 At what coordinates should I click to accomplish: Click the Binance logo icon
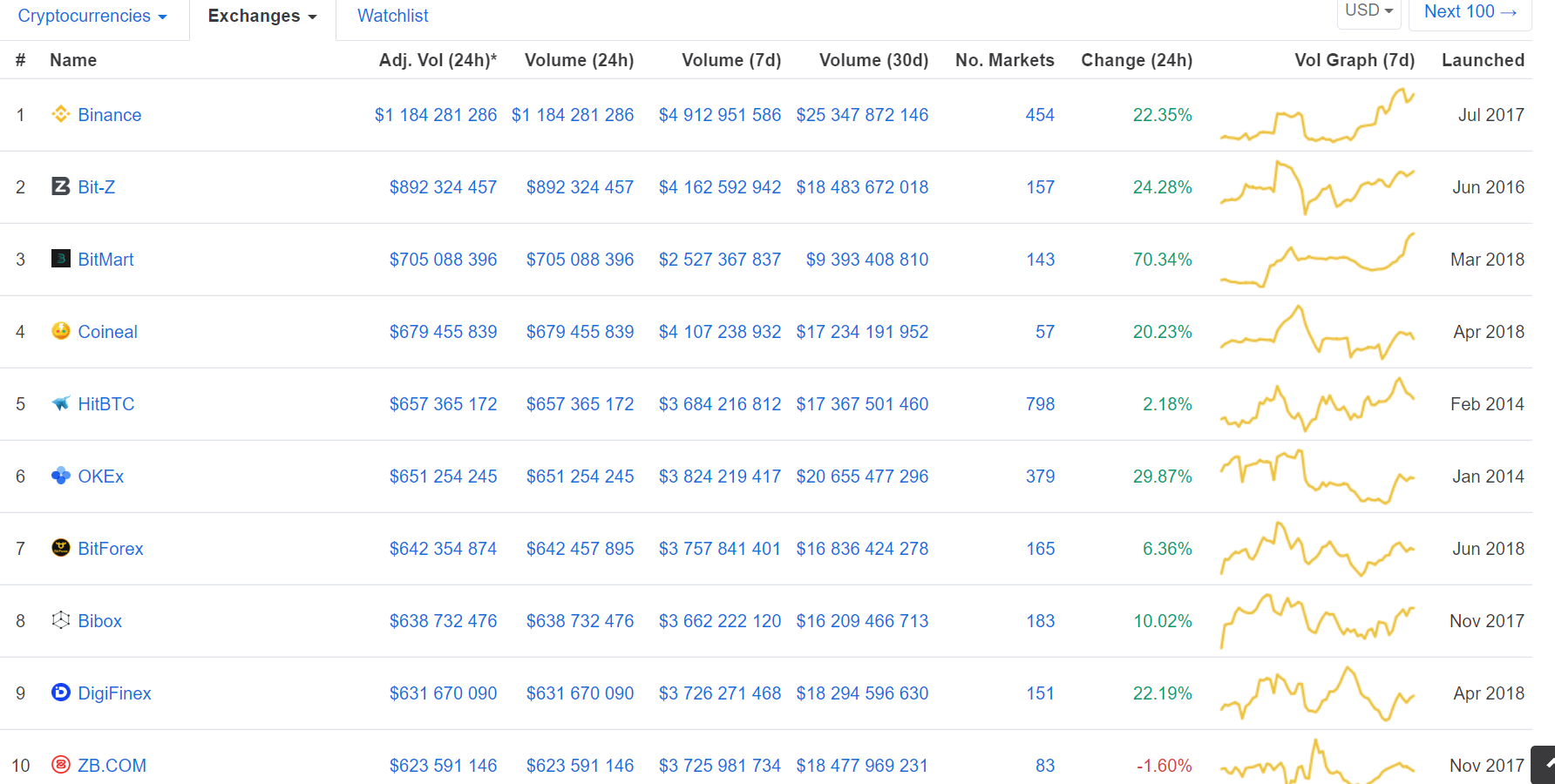[x=60, y=114]
